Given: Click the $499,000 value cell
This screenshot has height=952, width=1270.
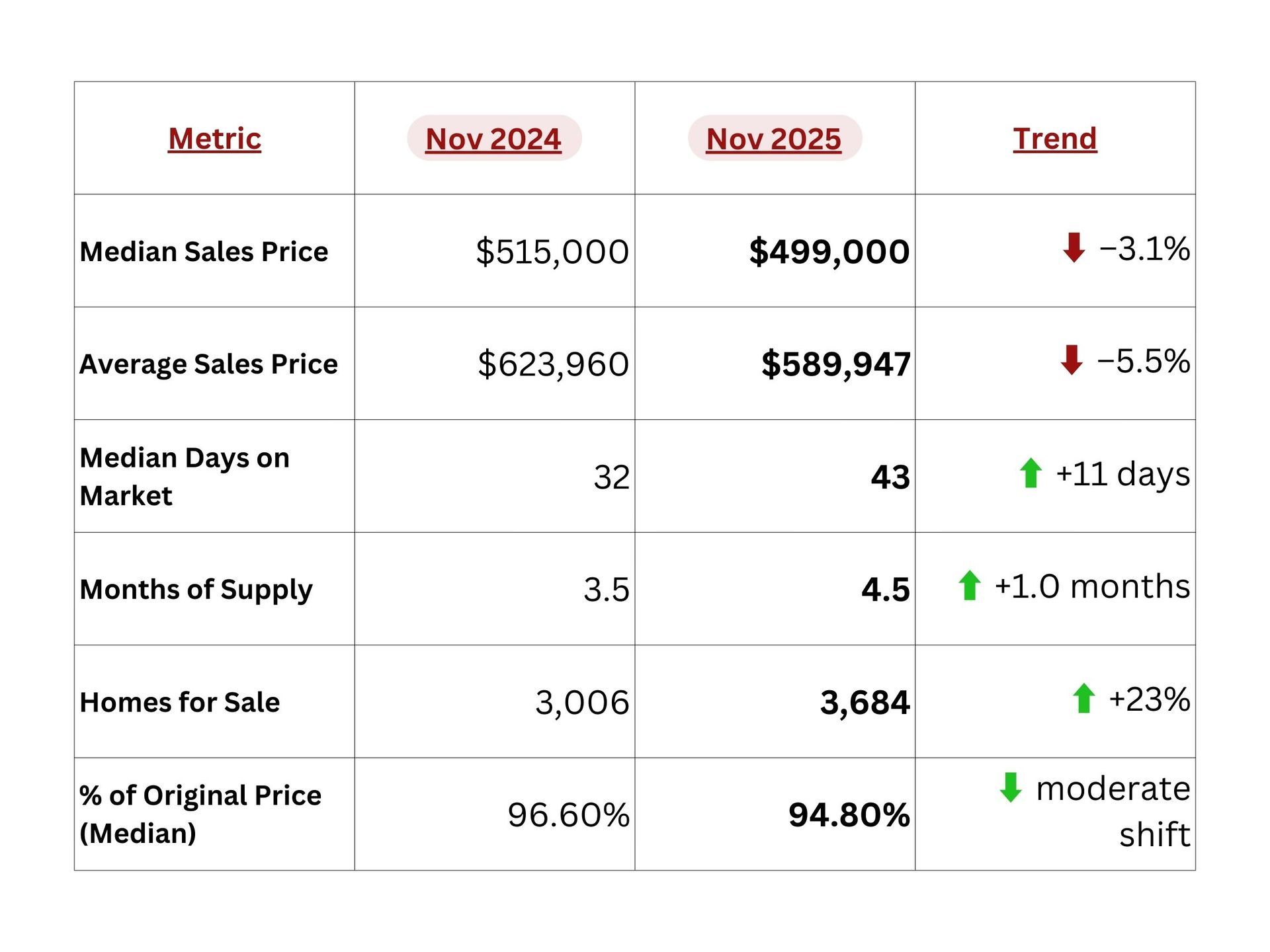Looking at the screenshot, I should (829, 252).
